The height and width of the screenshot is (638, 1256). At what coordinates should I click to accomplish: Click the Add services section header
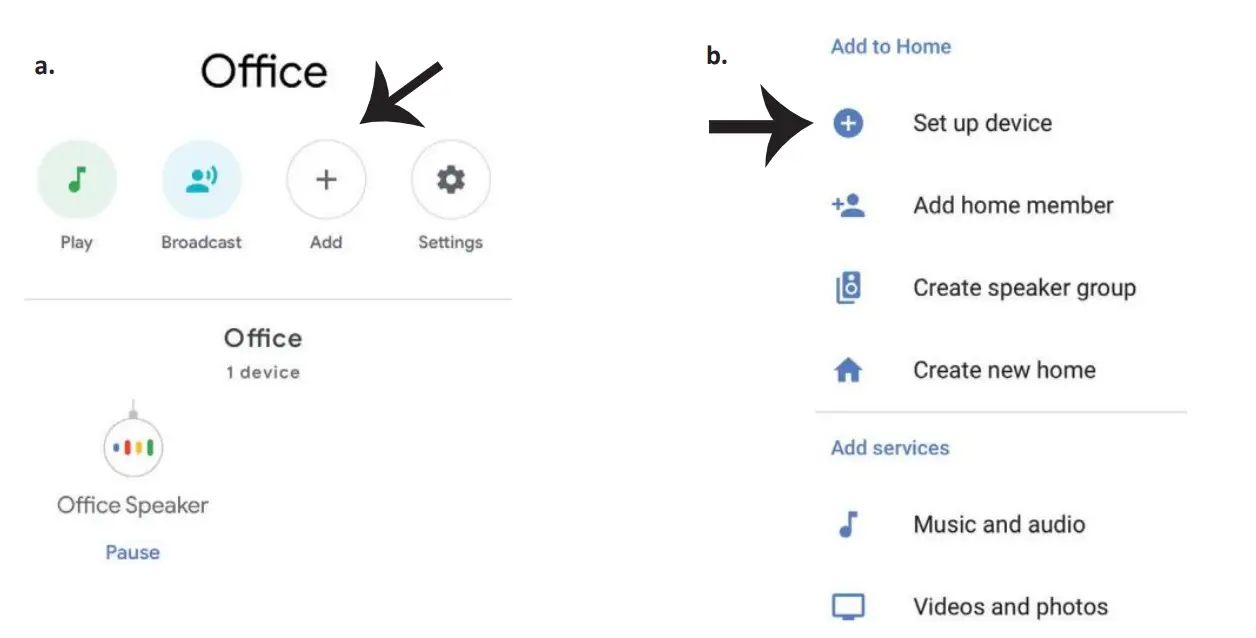coord(888,447)
